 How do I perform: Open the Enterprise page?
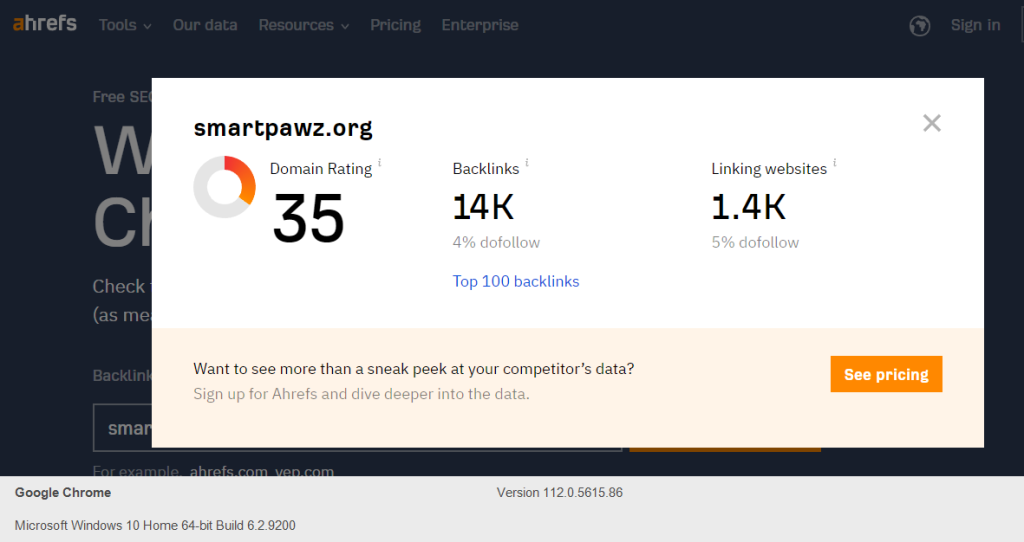point(480,25)
